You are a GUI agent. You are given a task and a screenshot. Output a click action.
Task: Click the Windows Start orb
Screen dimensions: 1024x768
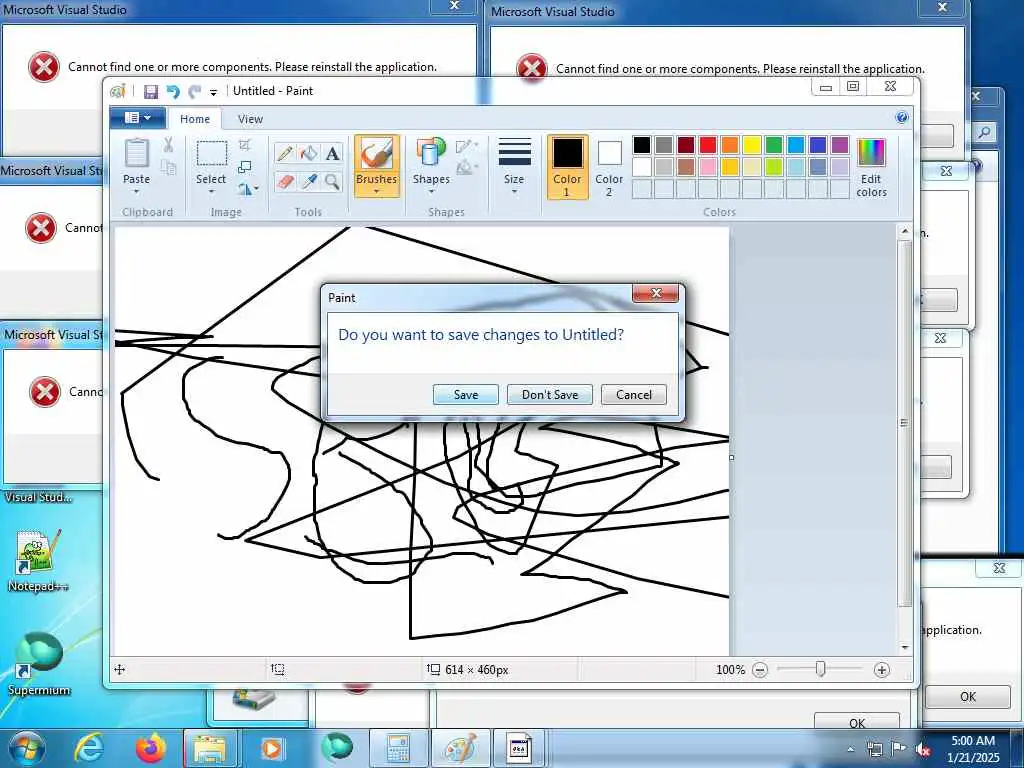coord(27,748)
